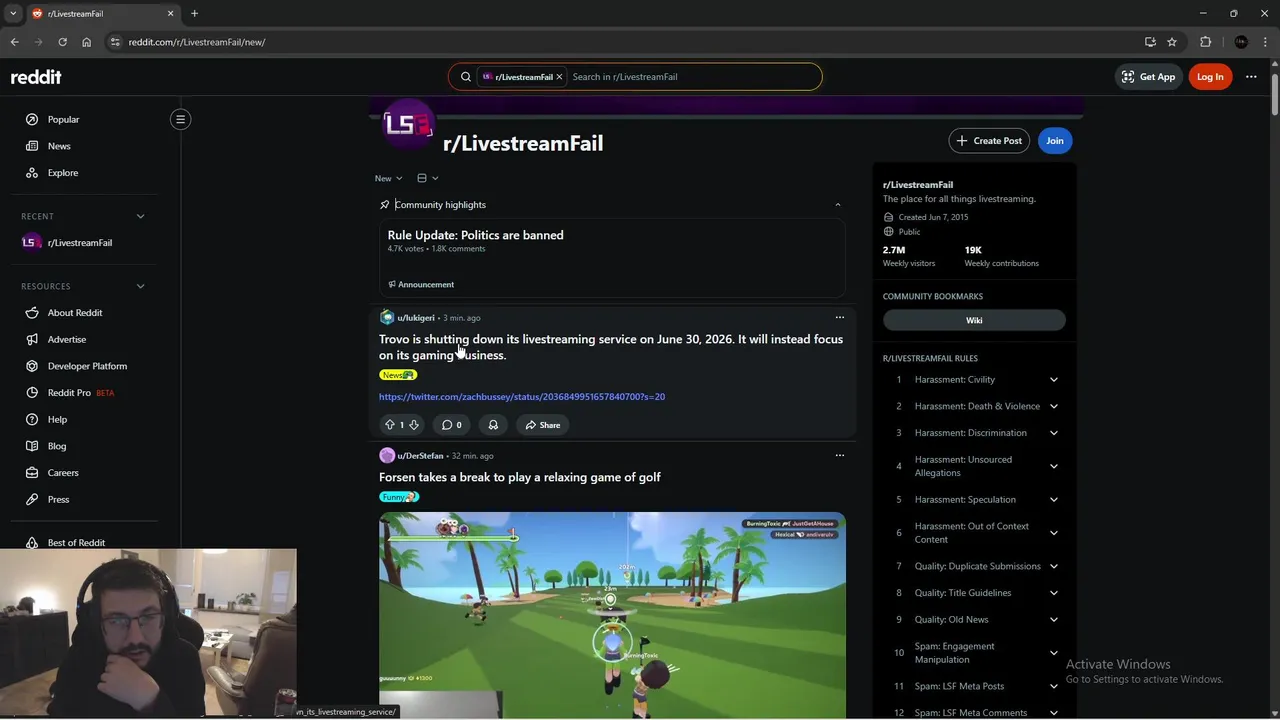Open the twitter.com zachbussey link
Screen dimensions: 1280x720
[522, 397]
